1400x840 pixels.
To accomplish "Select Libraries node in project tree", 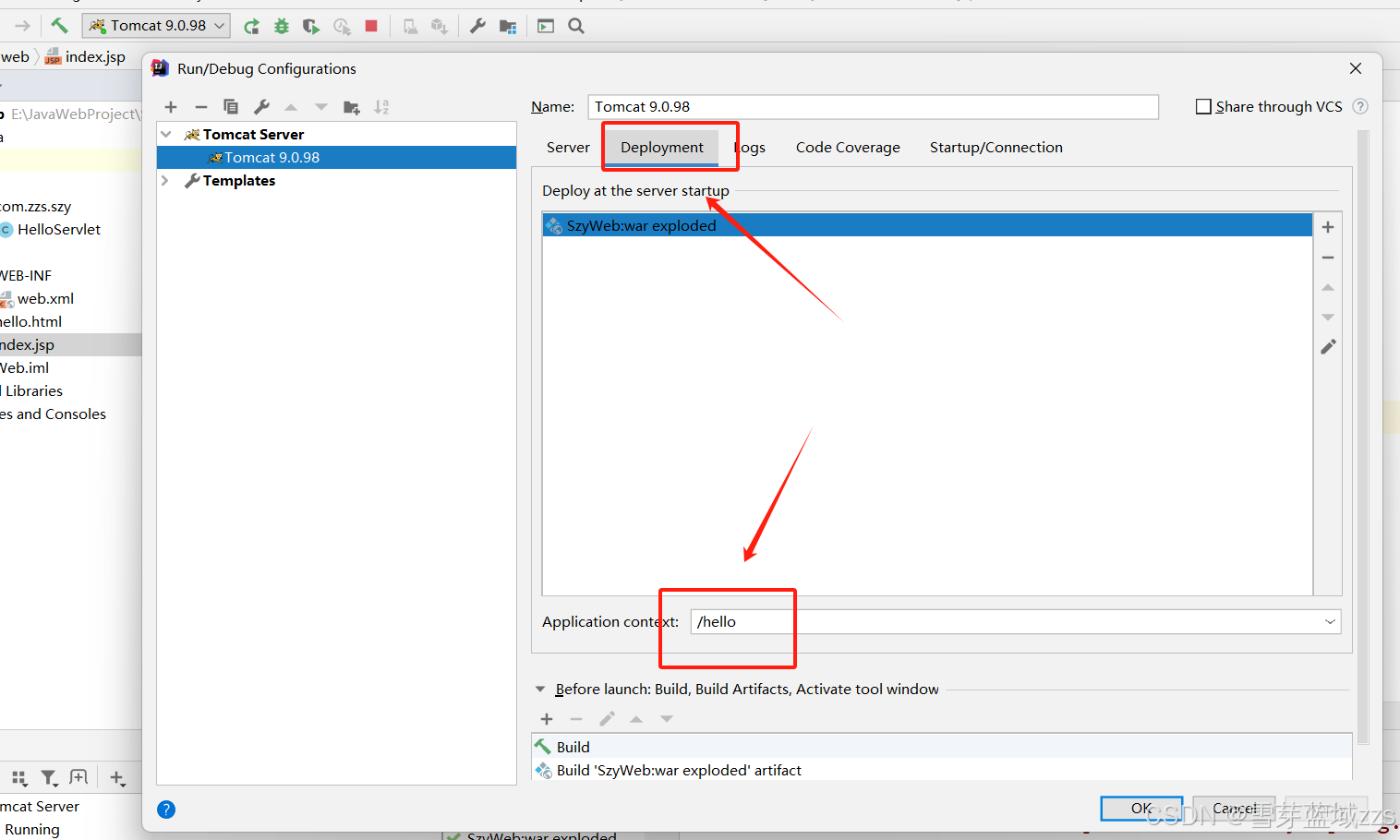I will [x=33, y=391].
